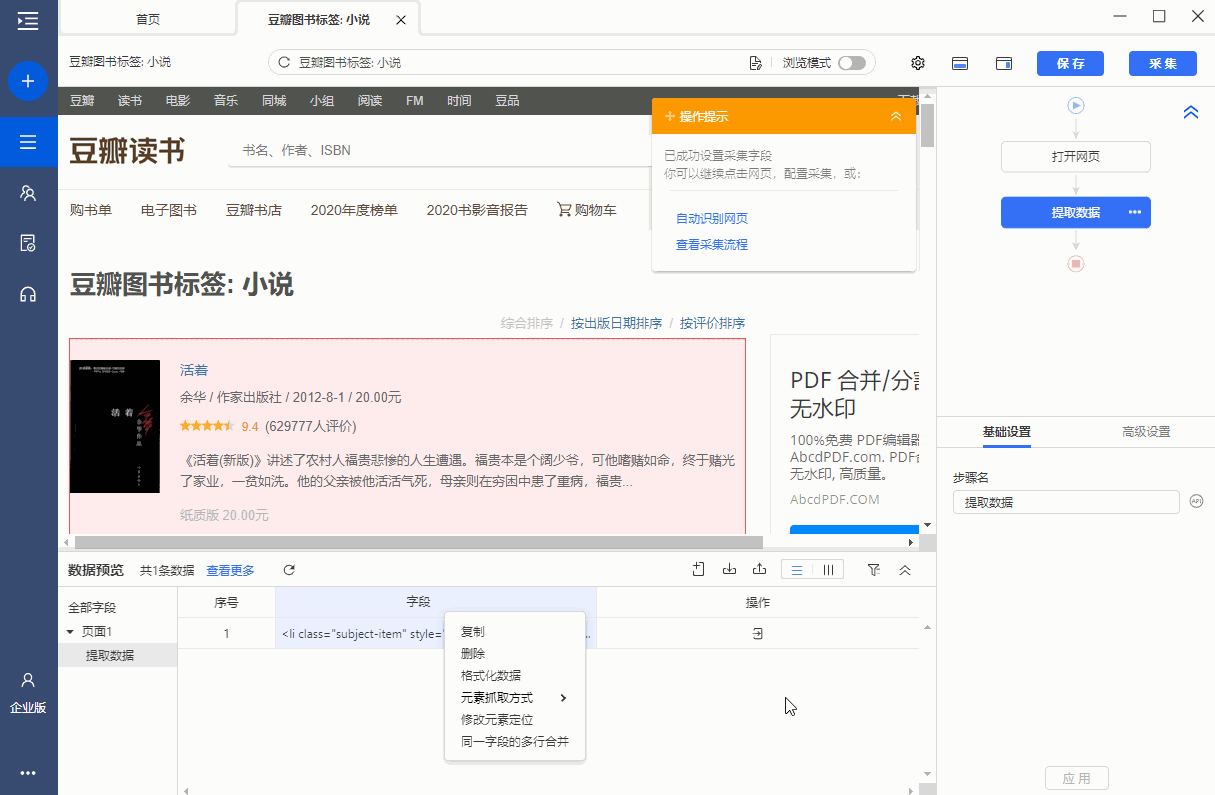This screenshot has width=1215, height=795.
Task: Click the 按出版日期排序 sort link
Action: click(616, 323)
